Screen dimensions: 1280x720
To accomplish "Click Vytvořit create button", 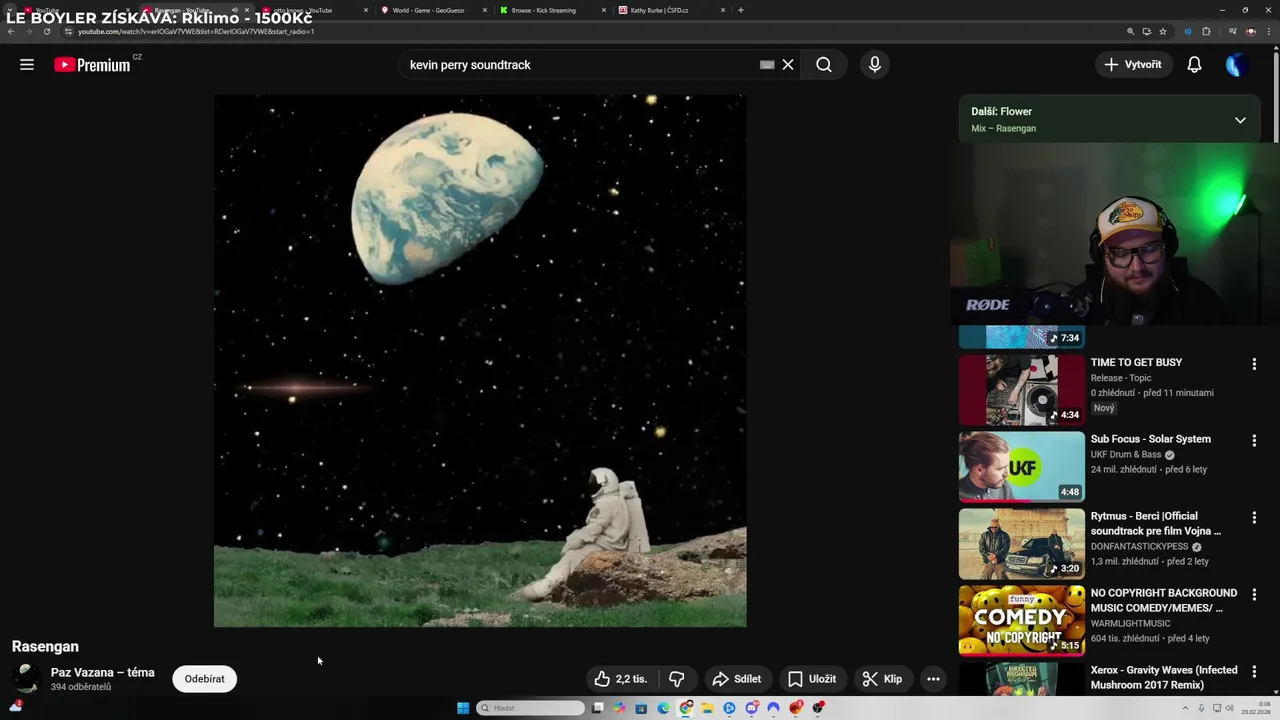I will pyautogui.click(x=1133, y=64).
